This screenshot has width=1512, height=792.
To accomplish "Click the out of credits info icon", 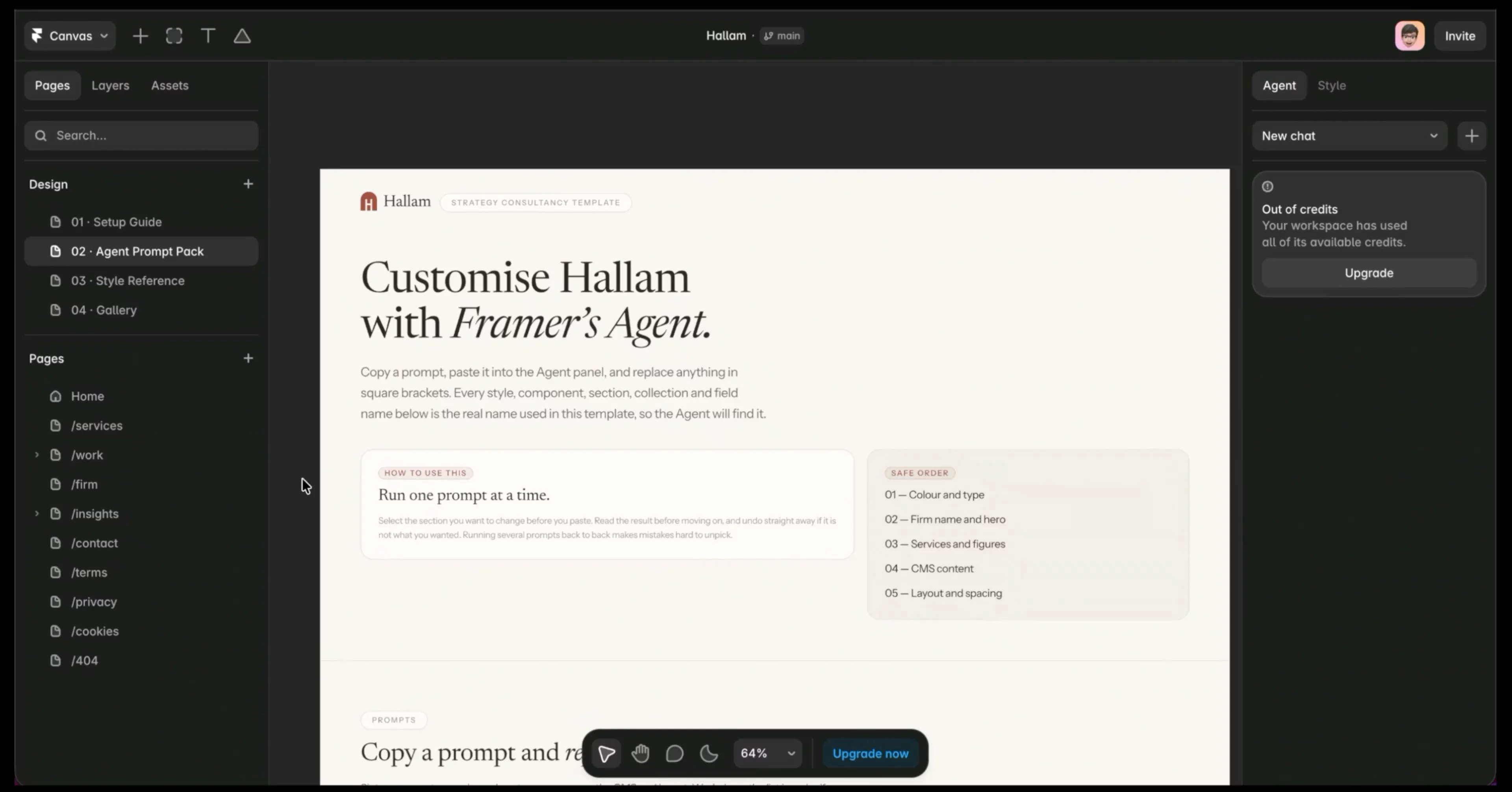I will point(1268,187).
